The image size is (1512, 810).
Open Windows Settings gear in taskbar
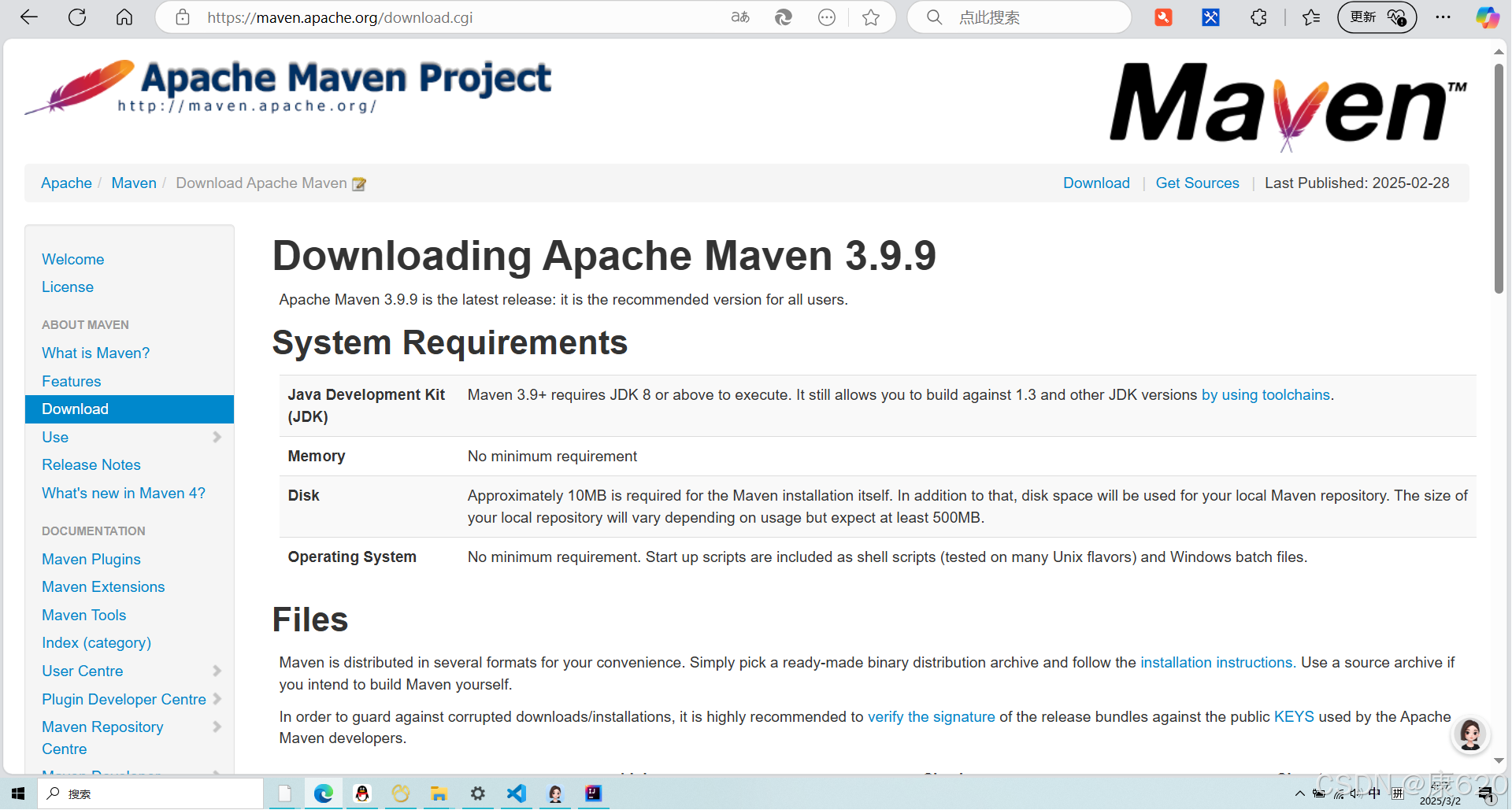pos(477,793)
